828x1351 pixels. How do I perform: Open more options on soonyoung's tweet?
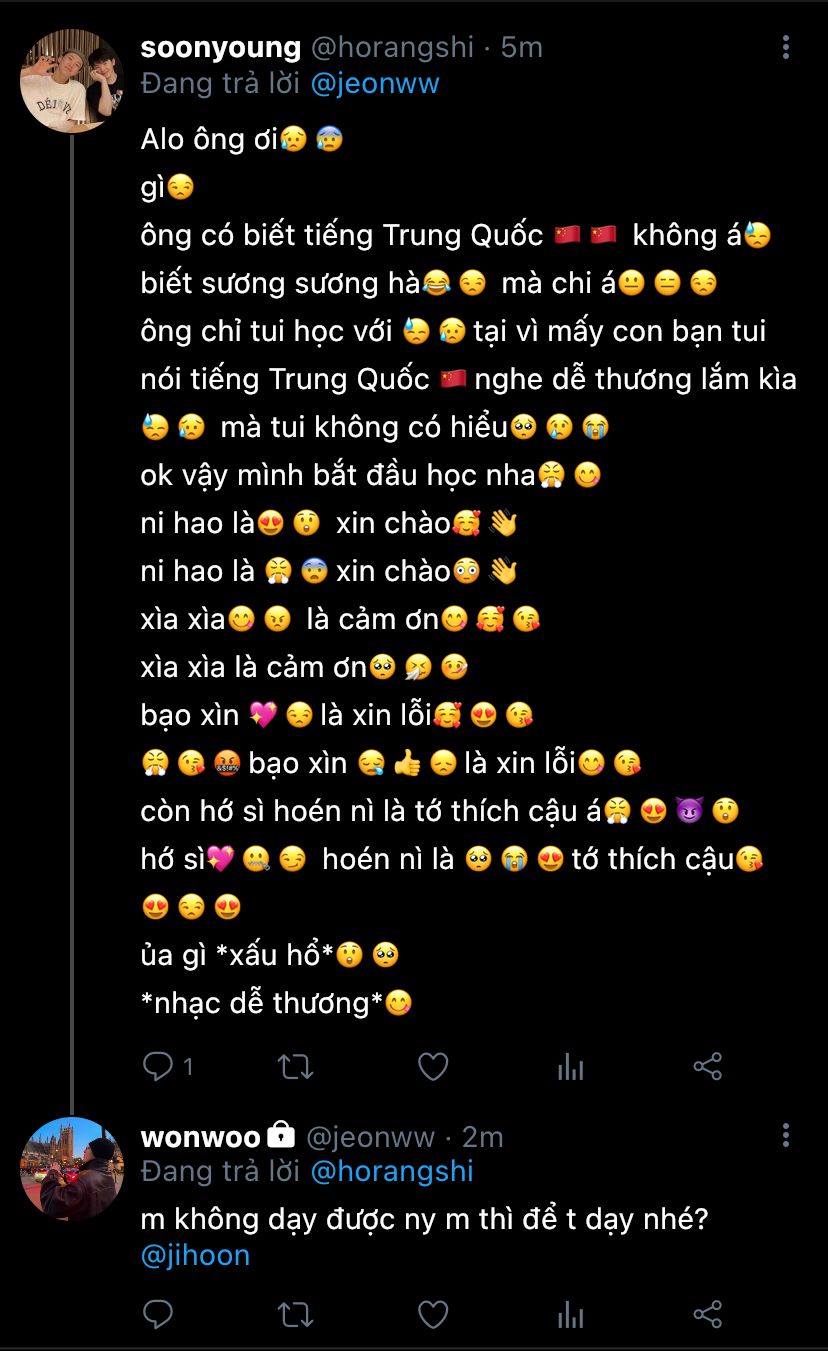[x=786, y=47]
